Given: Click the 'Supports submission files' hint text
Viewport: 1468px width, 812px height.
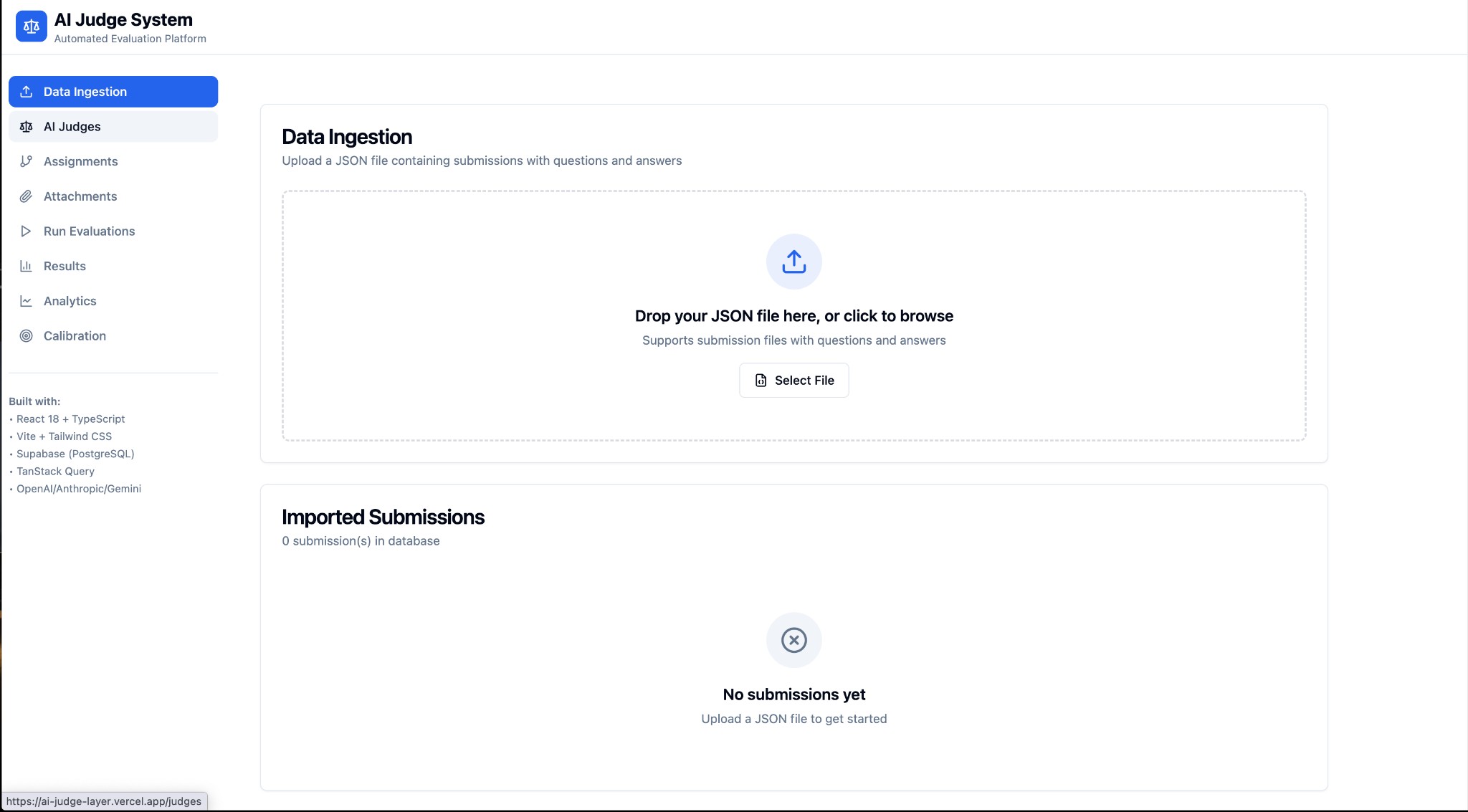Looking at the screenshot, I should tap(794, 340).
